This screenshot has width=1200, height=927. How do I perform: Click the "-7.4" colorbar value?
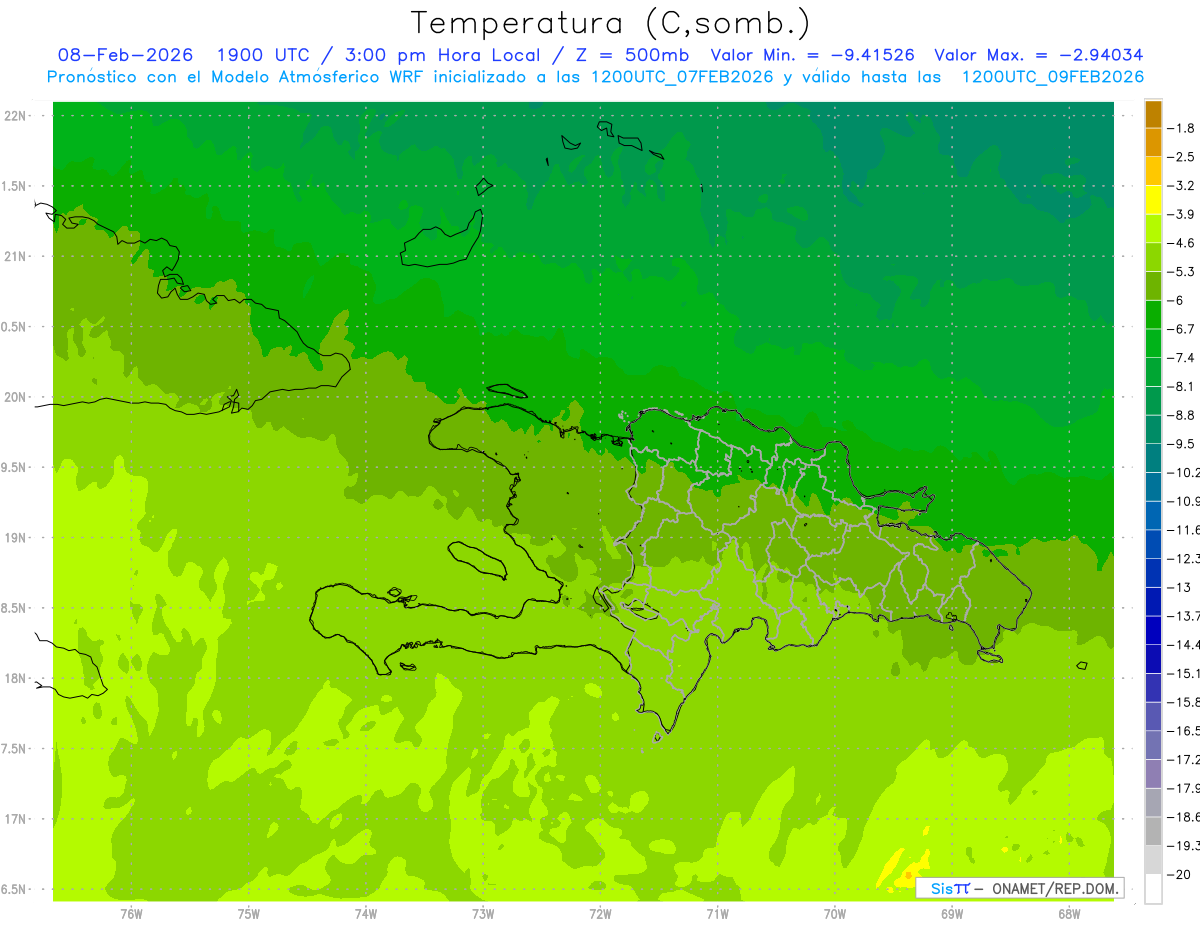pyautogui.click(x=1180, y=358)
